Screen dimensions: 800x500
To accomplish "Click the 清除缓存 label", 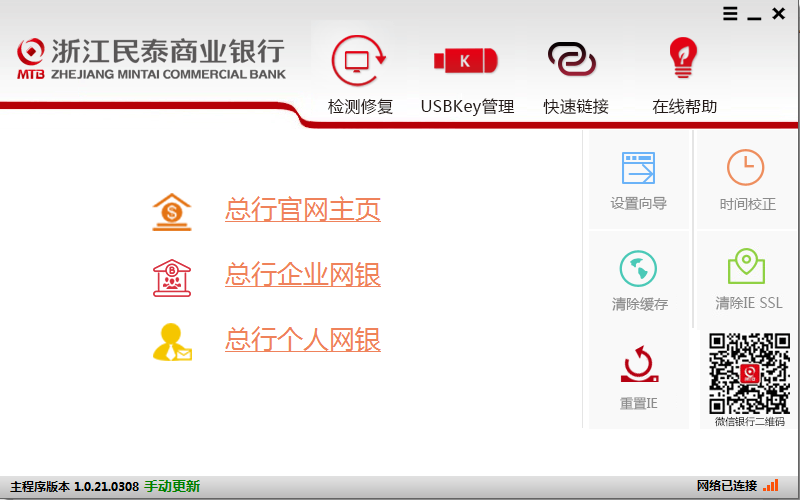I will (x=640, y=304).
